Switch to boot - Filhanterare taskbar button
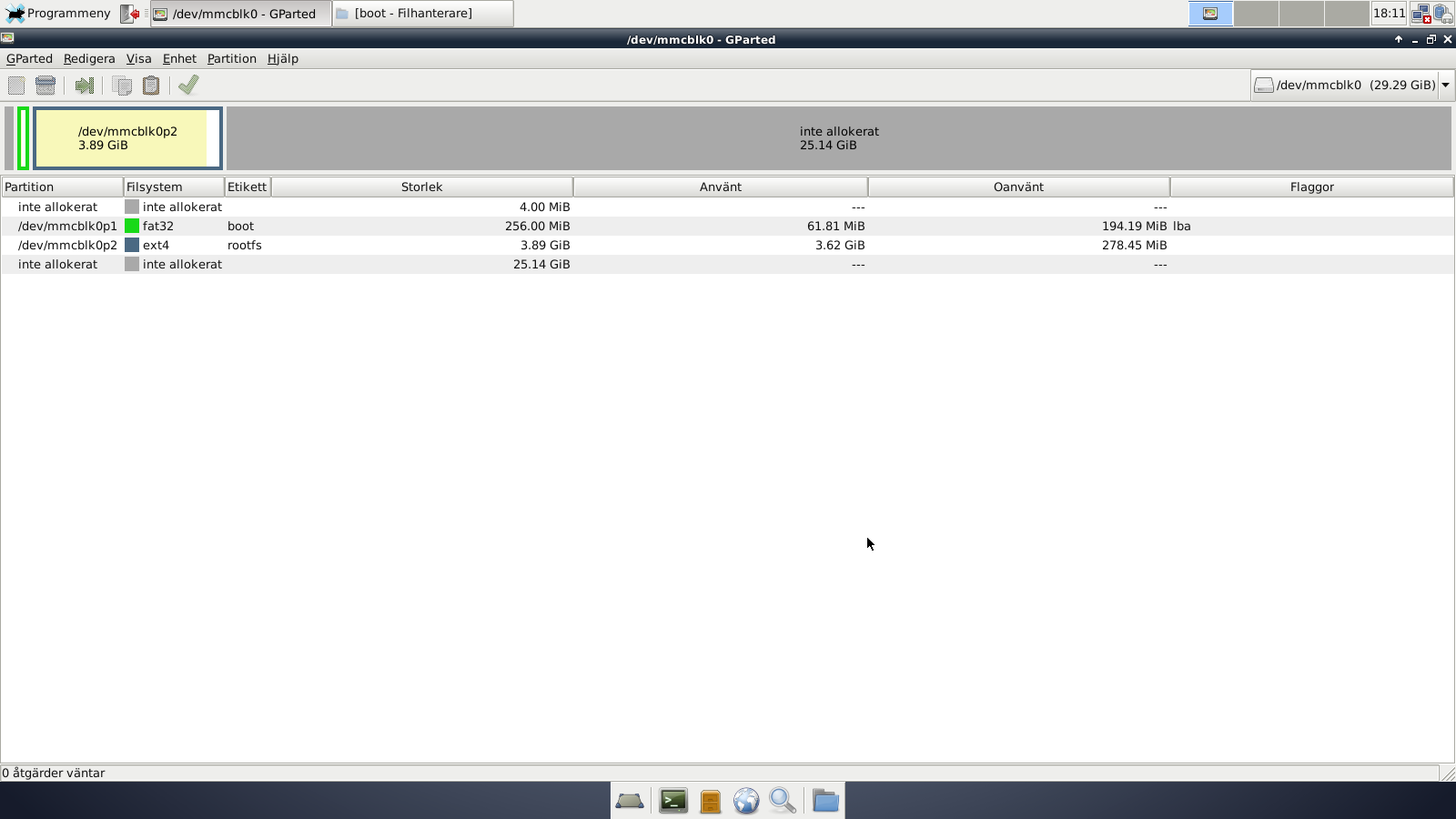This screenshot has width=1456, height=819. (x=422, y=14)
